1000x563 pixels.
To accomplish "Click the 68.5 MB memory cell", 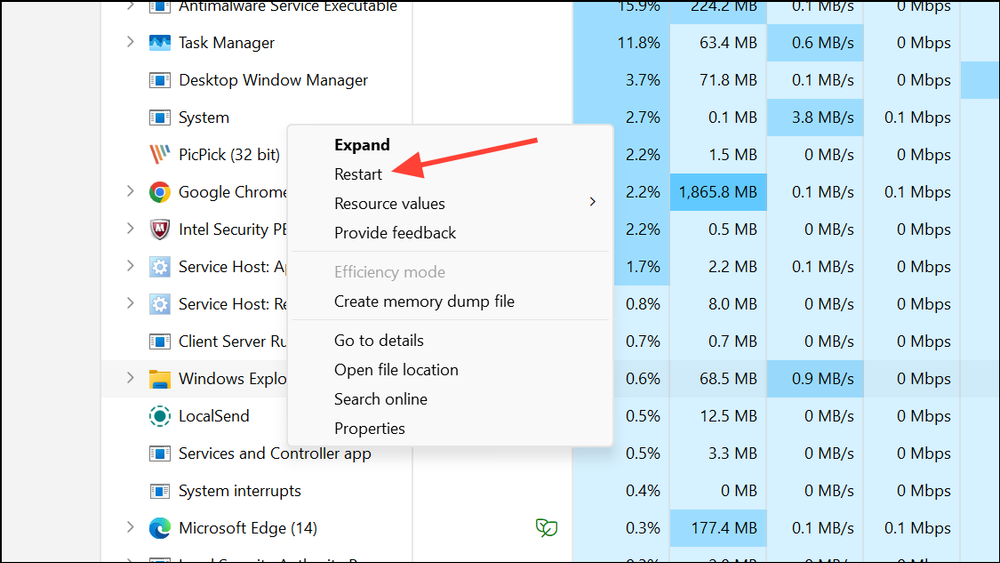I will pyautogui.click(x=718, y=379).
